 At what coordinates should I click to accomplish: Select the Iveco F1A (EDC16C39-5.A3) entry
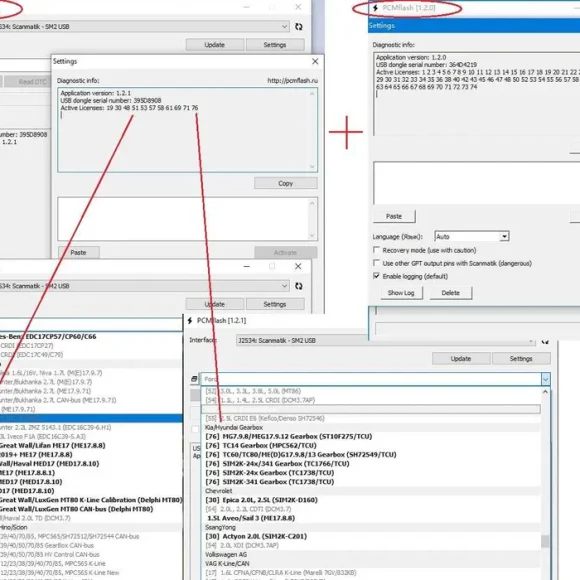pos(43,436)
